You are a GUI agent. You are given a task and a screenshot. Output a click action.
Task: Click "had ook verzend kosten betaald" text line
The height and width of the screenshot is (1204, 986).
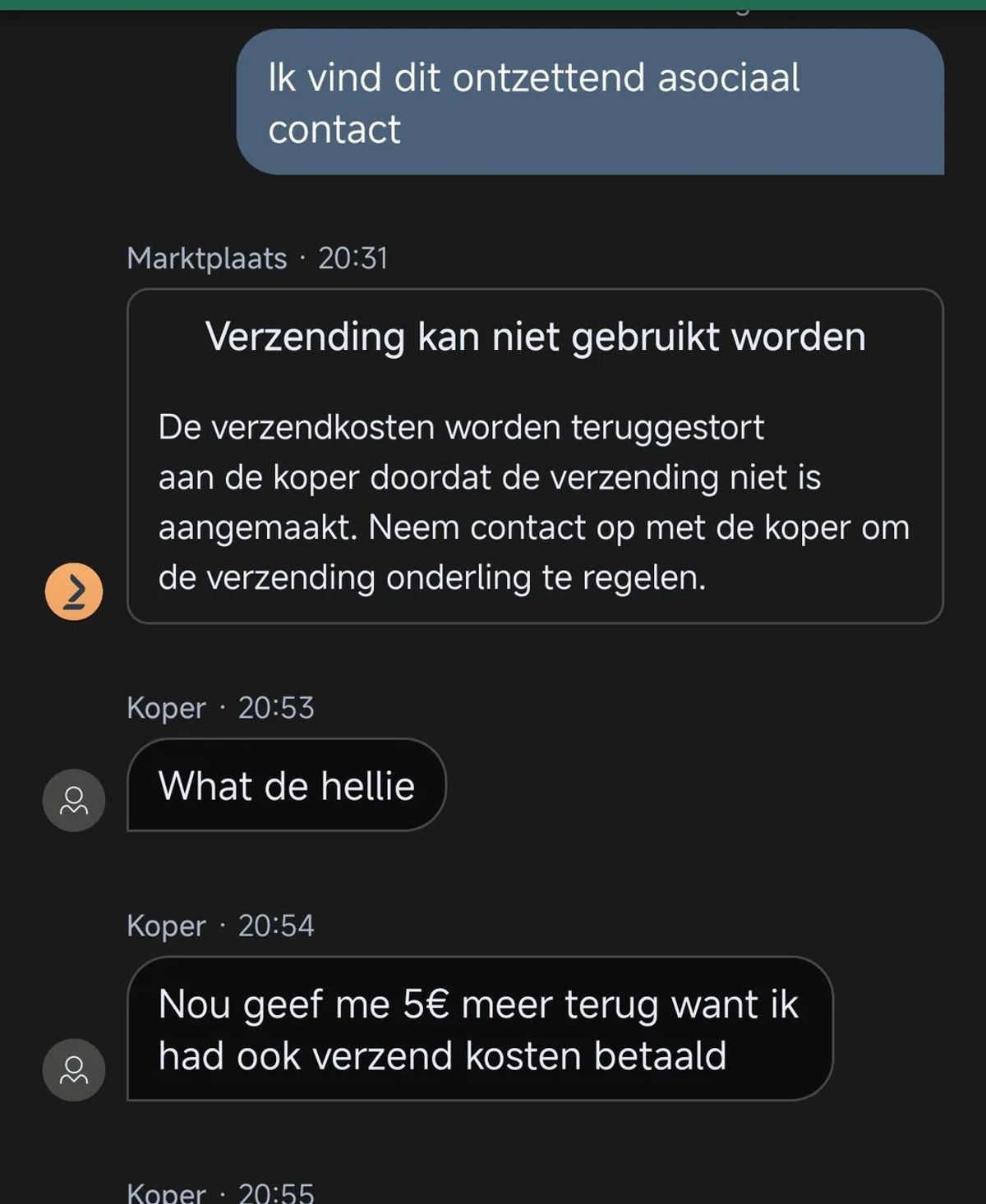coord(442,1056)
